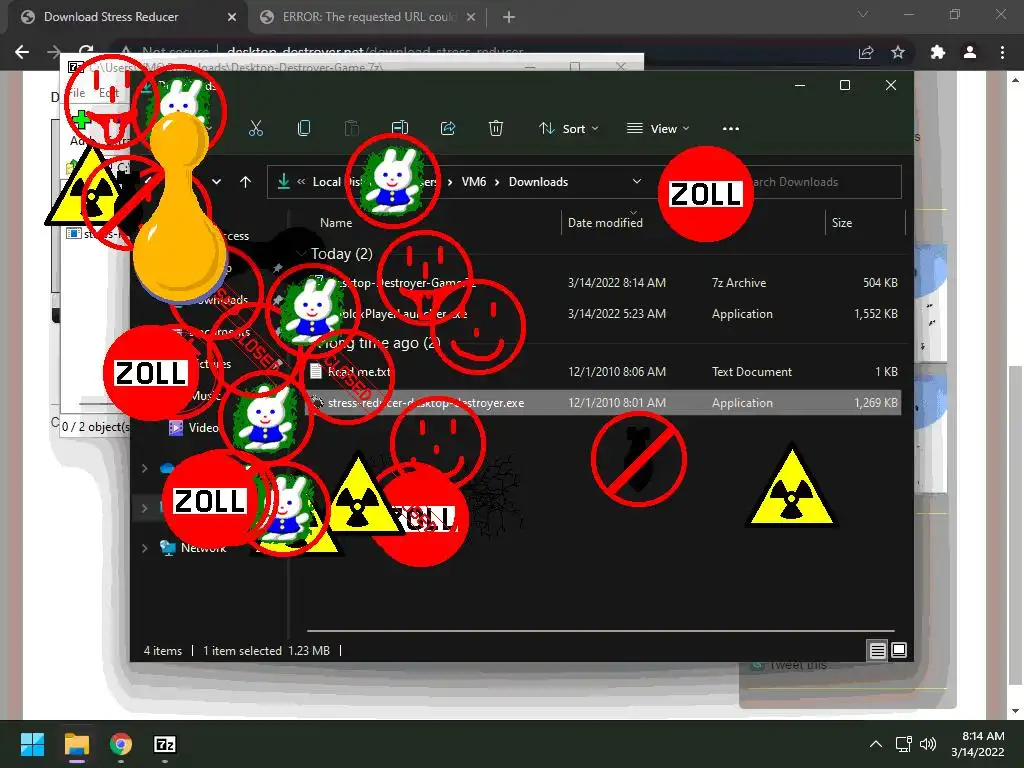Click the Rename icon in Explorer toolbar

400,129
